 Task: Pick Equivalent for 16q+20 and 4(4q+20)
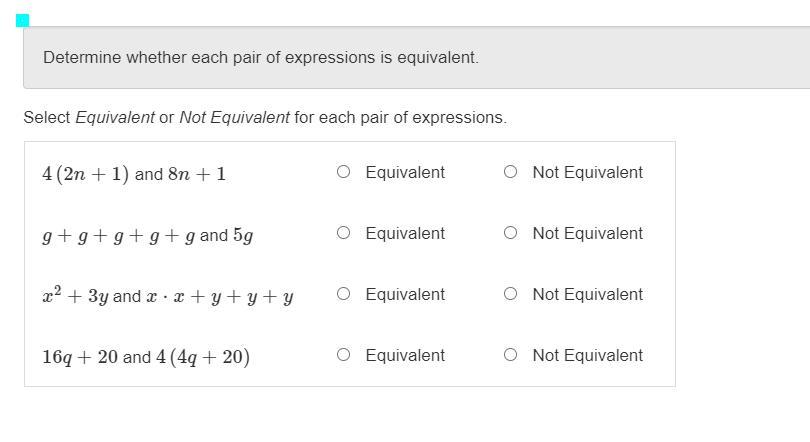(344, 355)
